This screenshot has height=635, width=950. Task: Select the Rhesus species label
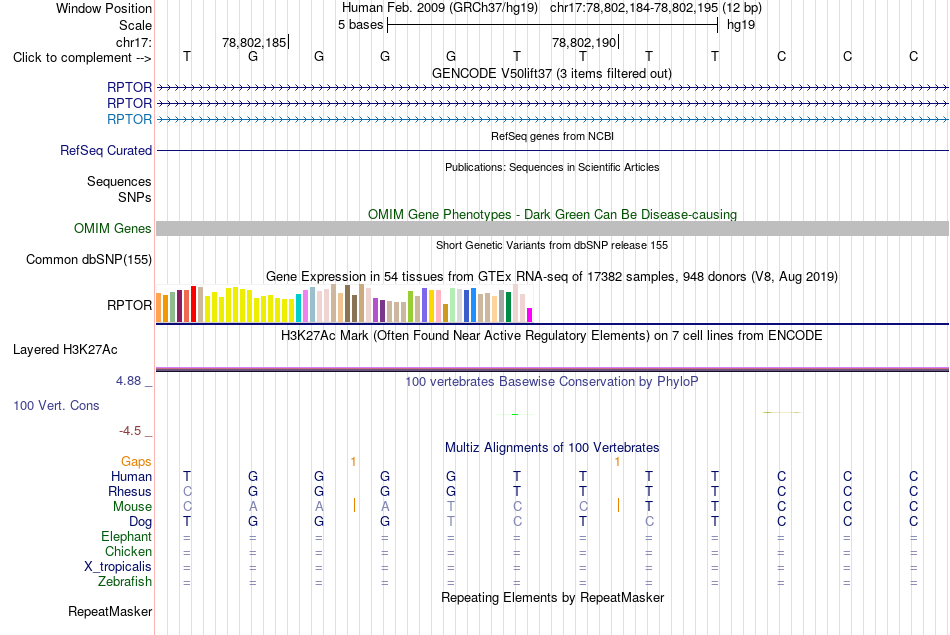tap(130, 491)
